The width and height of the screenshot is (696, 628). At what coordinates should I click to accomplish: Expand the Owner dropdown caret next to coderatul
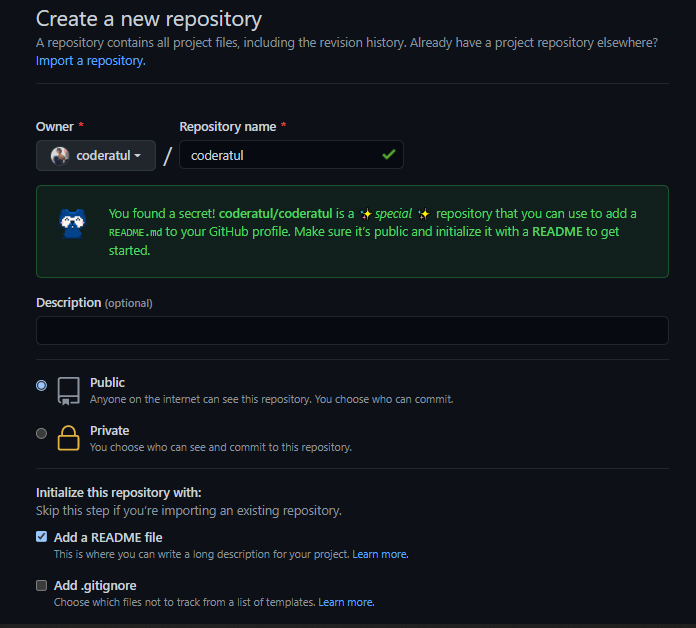pos(138,156)
